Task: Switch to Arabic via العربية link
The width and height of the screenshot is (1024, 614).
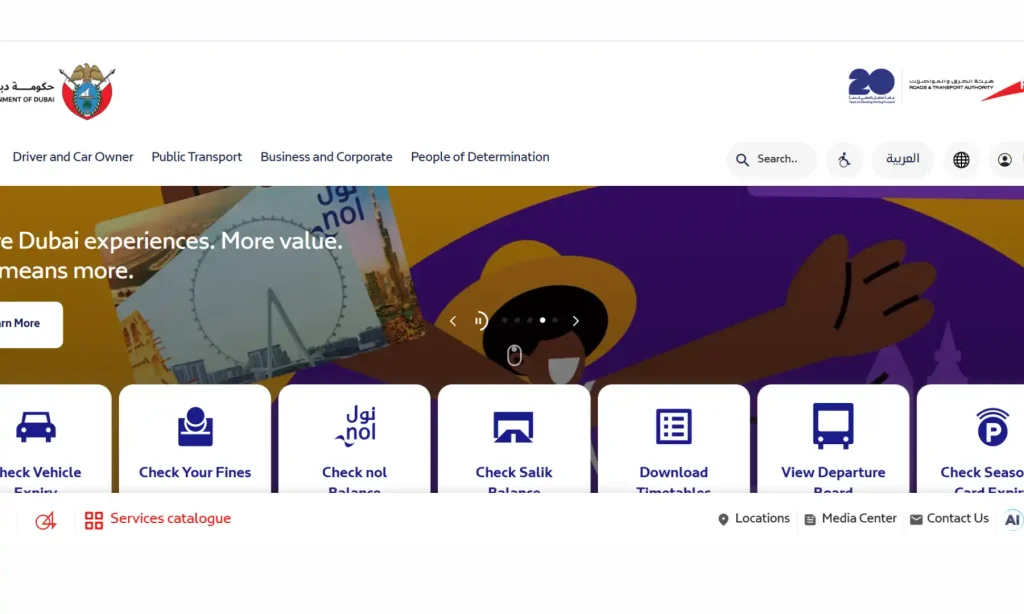Action: [902, 159]
